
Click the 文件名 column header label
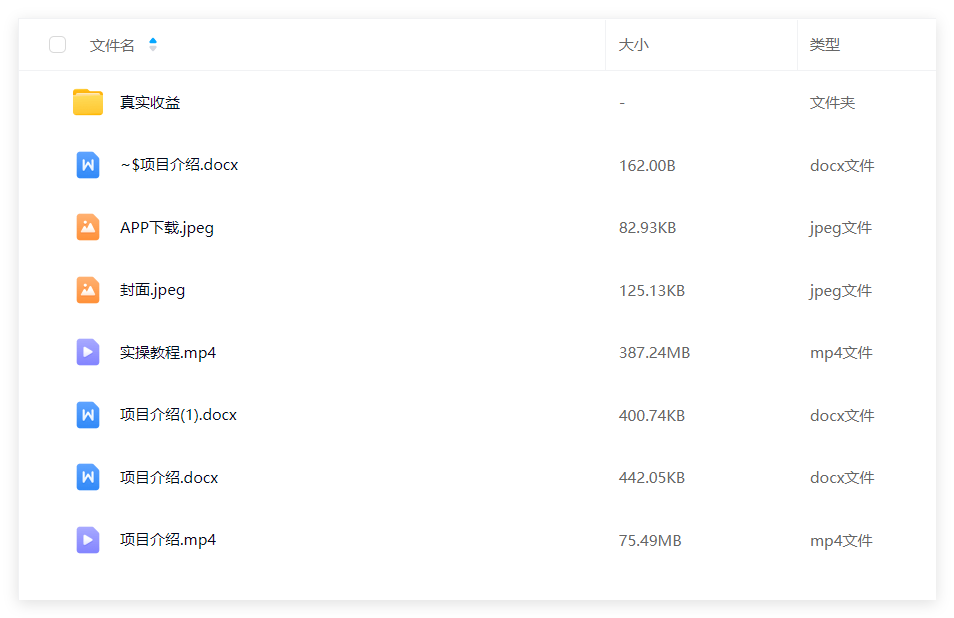click(x=112, y=45)
